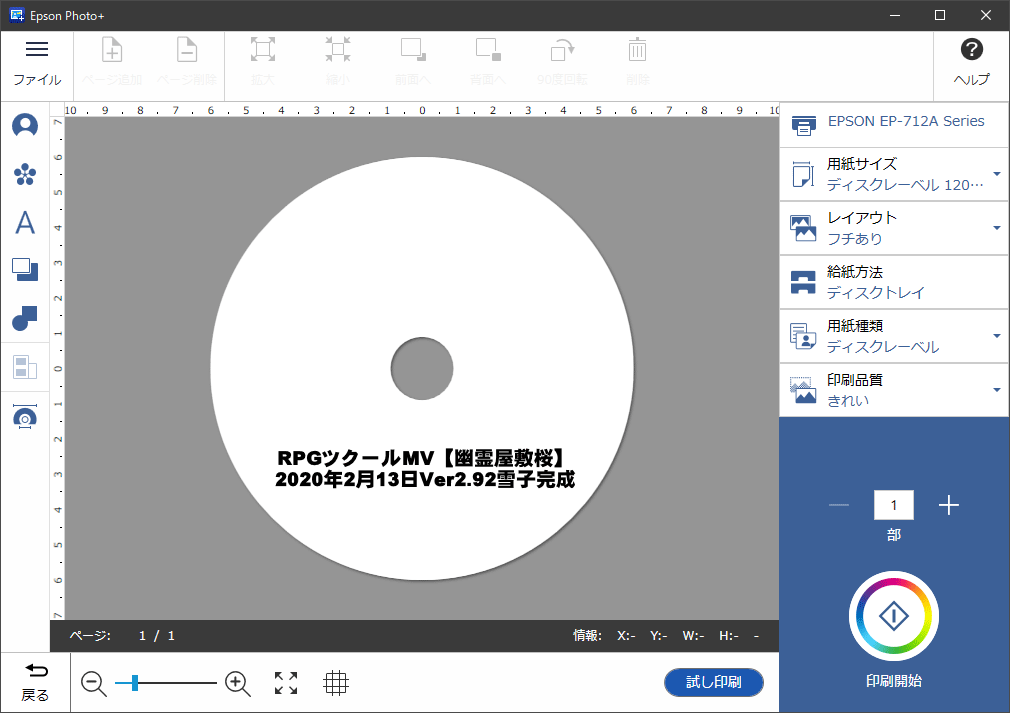This screenshot has width=1010, height=713.
Task: Click the ページ追加 add page icon
Action: click(x=112, y=50)
